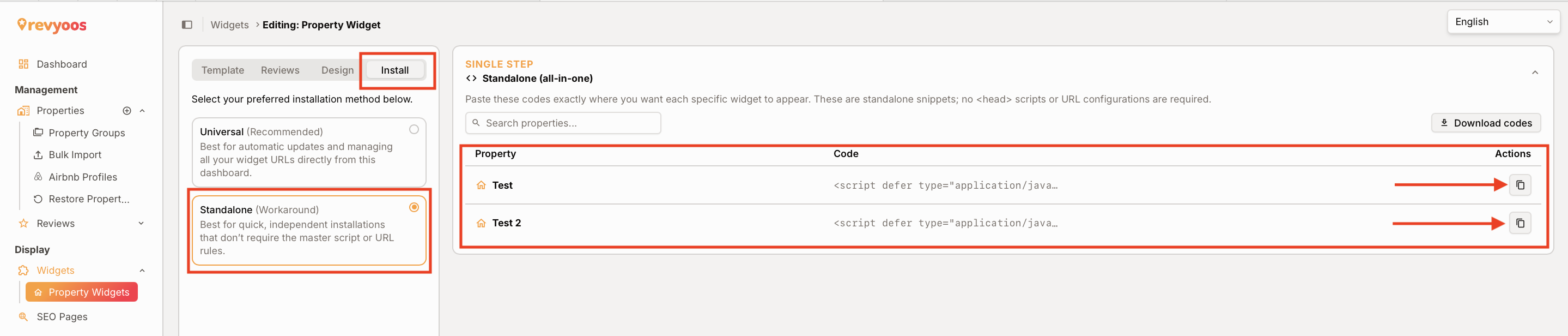Expand the Reviews sidebar section
Image resolution: width=1568 pixels, height=336 pixels.
tap(141, 223)
